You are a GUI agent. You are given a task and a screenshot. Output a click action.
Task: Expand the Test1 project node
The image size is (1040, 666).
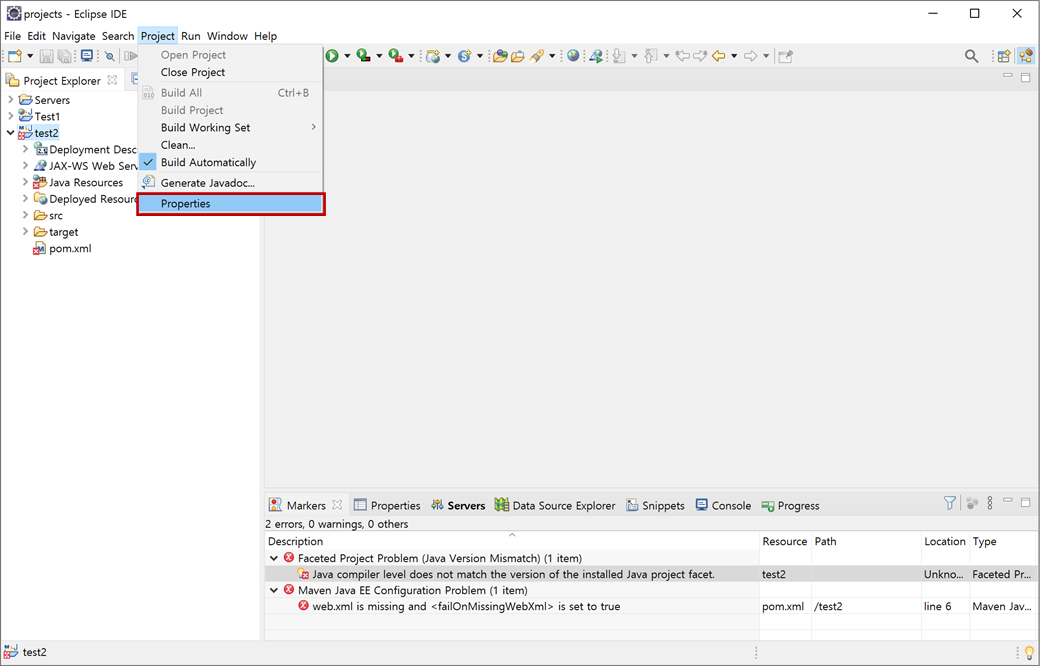(x=10, y=116)
